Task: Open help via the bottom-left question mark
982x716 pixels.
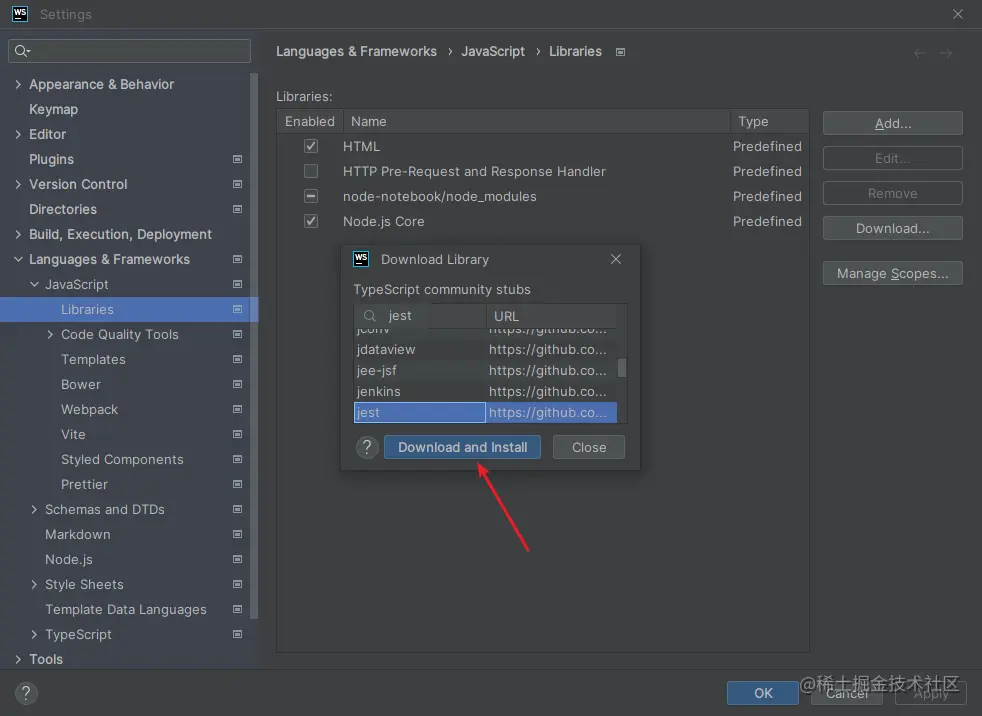Action: [x=26, y=693]
